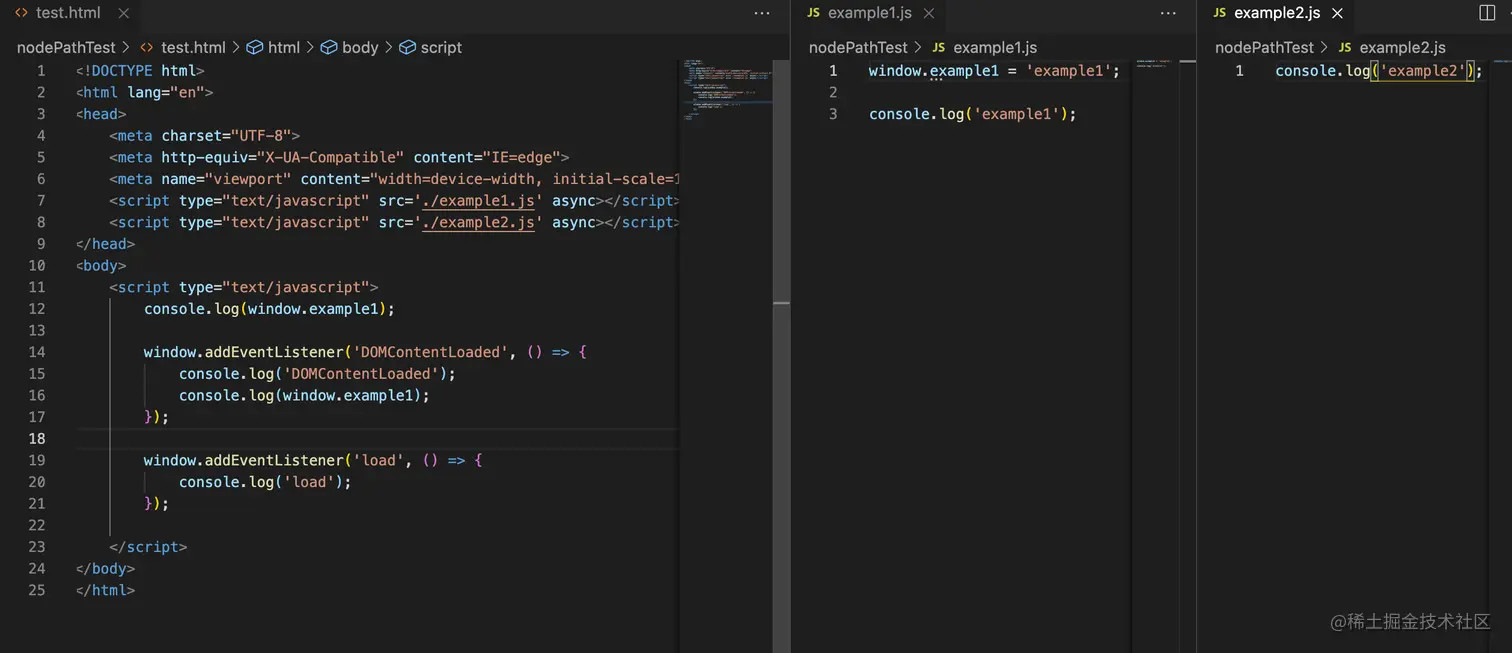Open the ./example1.js script src link

[478, 200]
